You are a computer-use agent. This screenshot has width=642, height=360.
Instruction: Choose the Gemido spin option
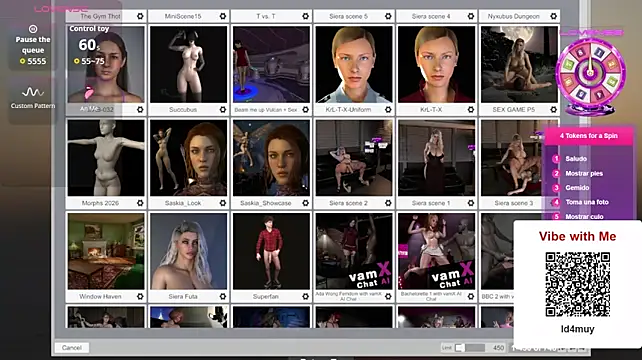point(577,188)
